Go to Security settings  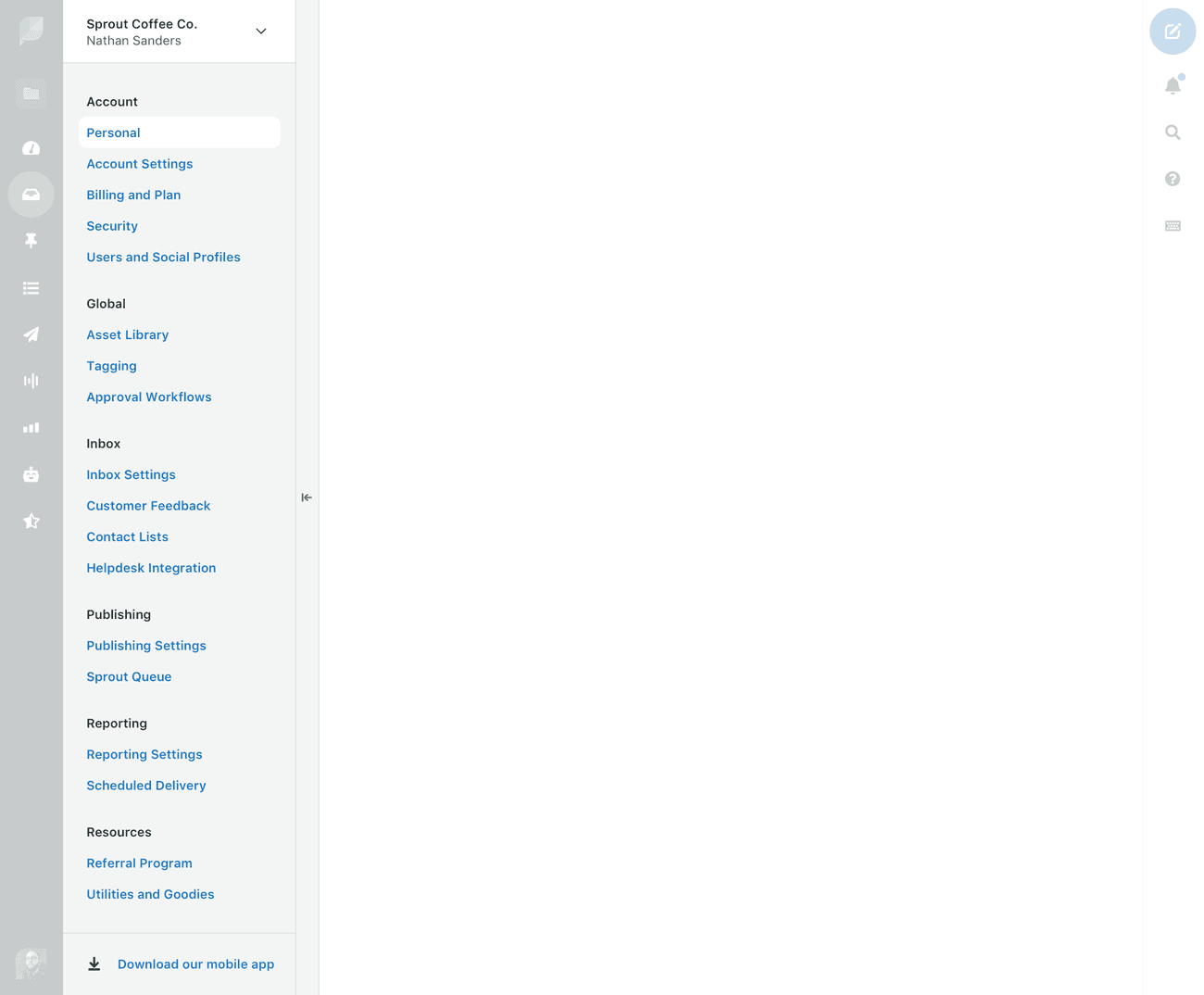pos(112,226)
